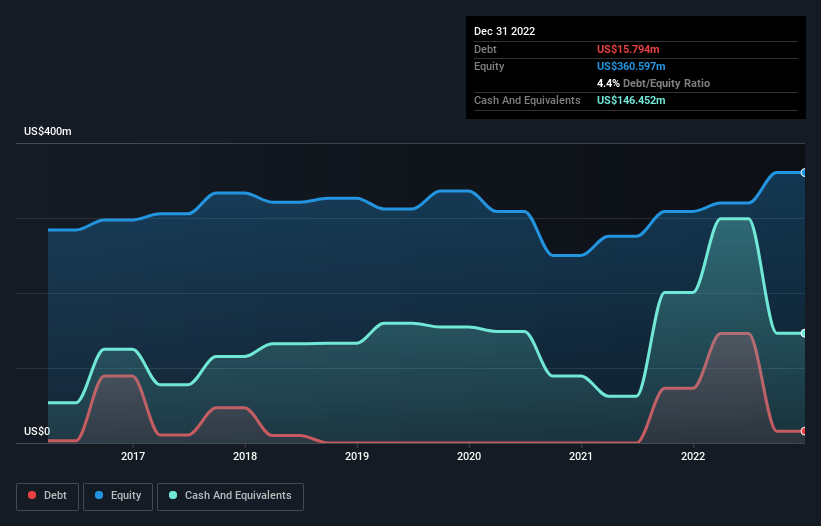821x526 pixels.
Task: Click Cash And Equivalents label in tooltip
Action: click(527, 100)
